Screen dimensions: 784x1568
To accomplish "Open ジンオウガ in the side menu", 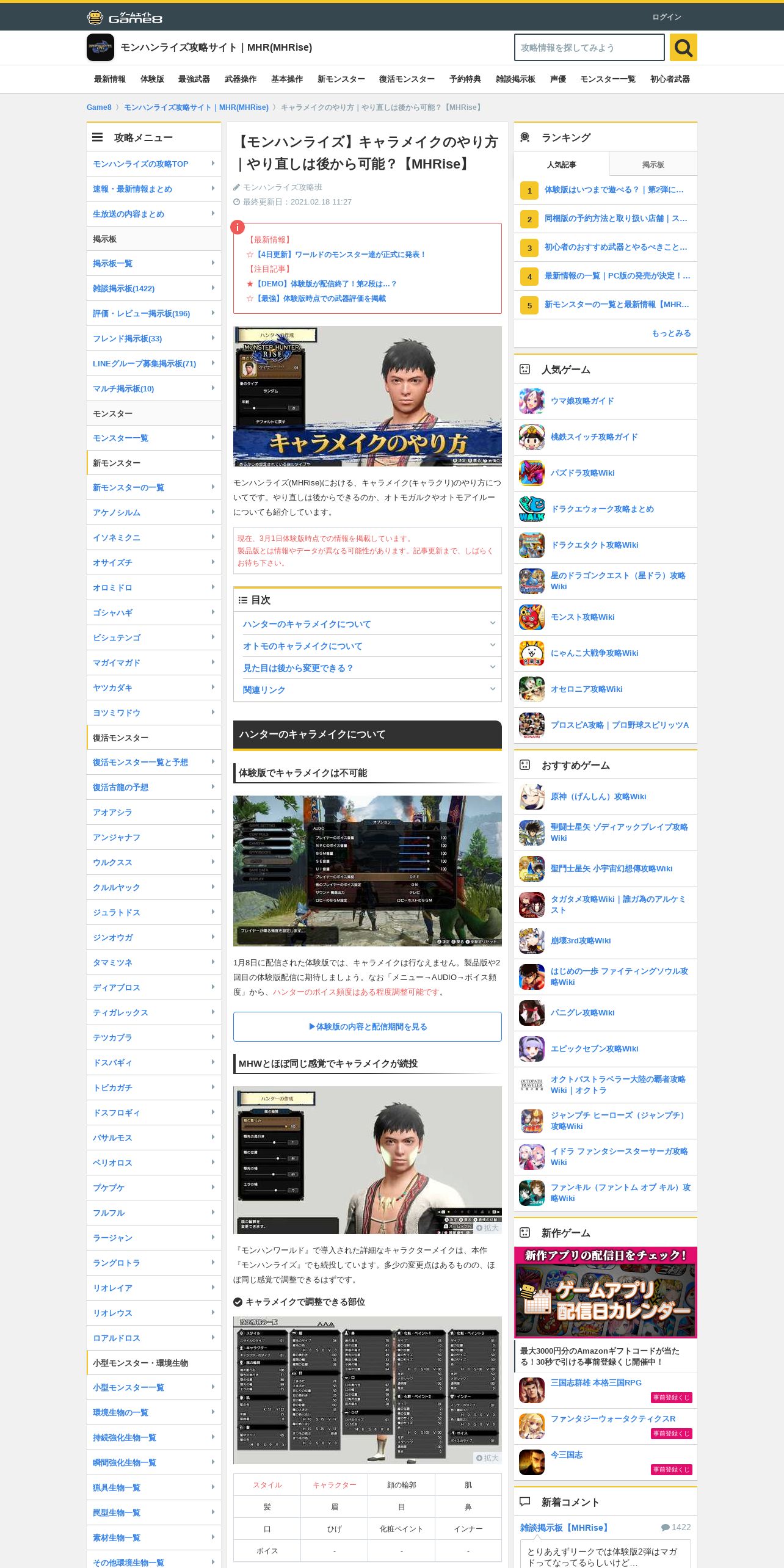I will pos(154,937).
